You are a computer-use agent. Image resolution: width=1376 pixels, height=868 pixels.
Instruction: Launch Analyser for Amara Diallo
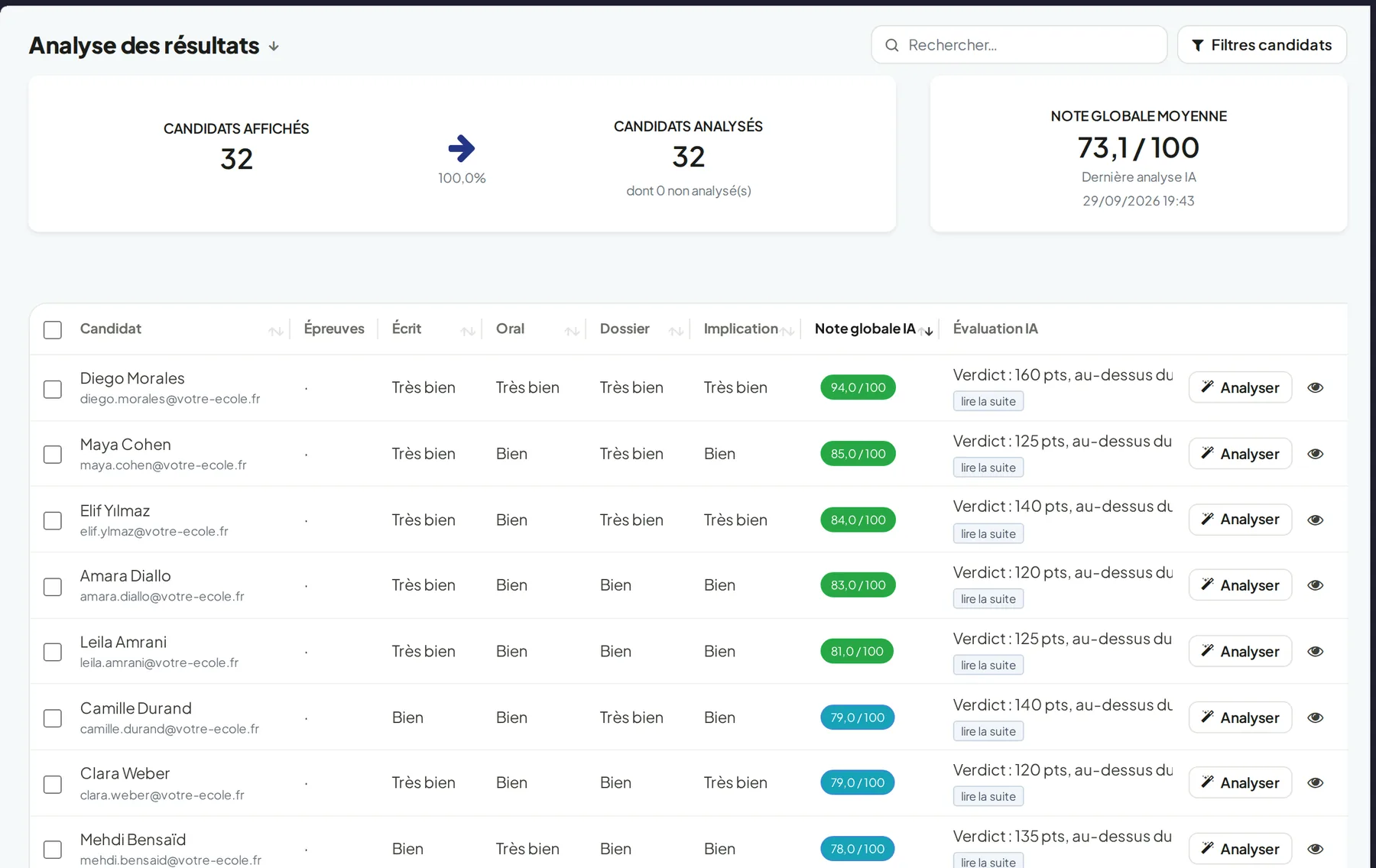[x=1240, y=585]
